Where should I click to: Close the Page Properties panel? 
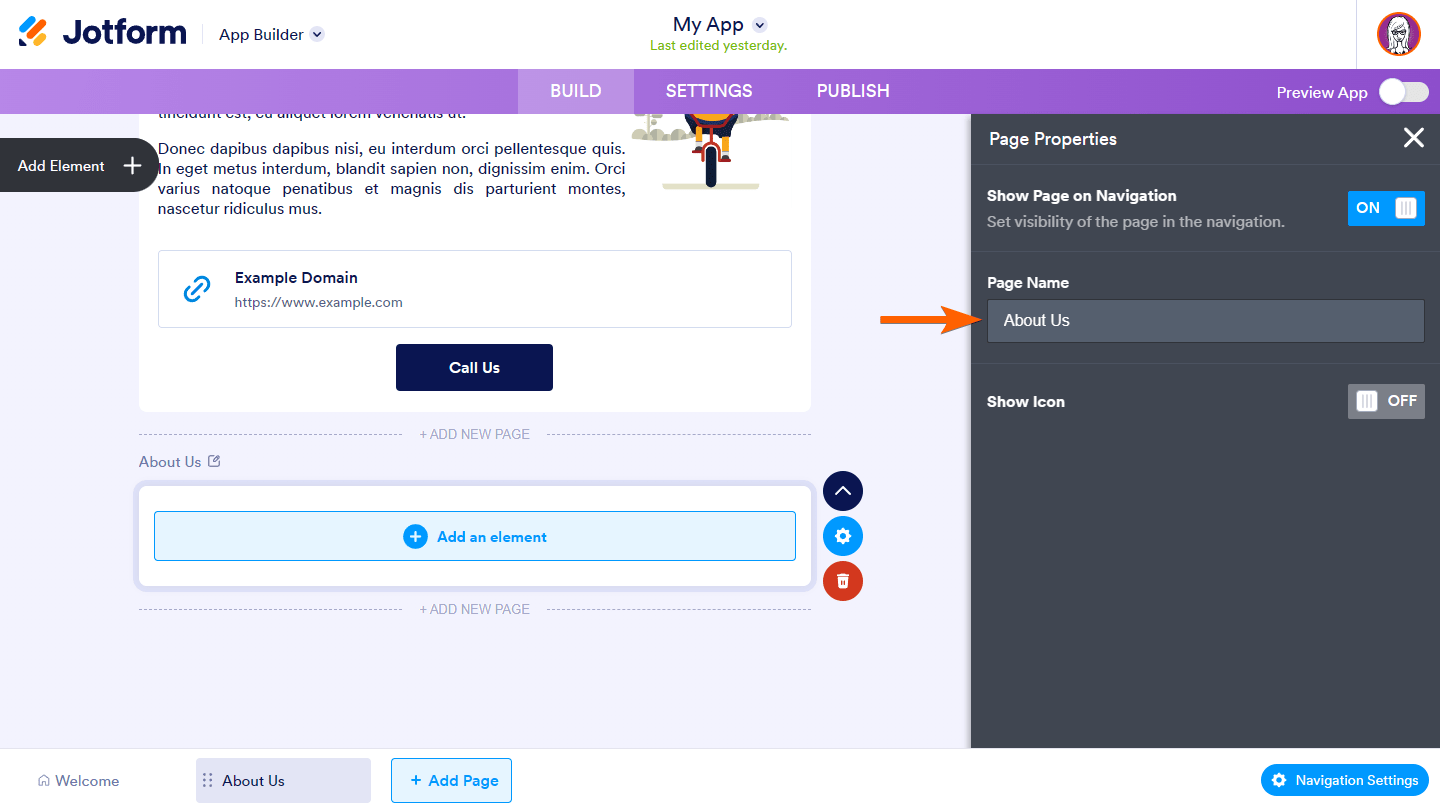tap(1413, 138)
